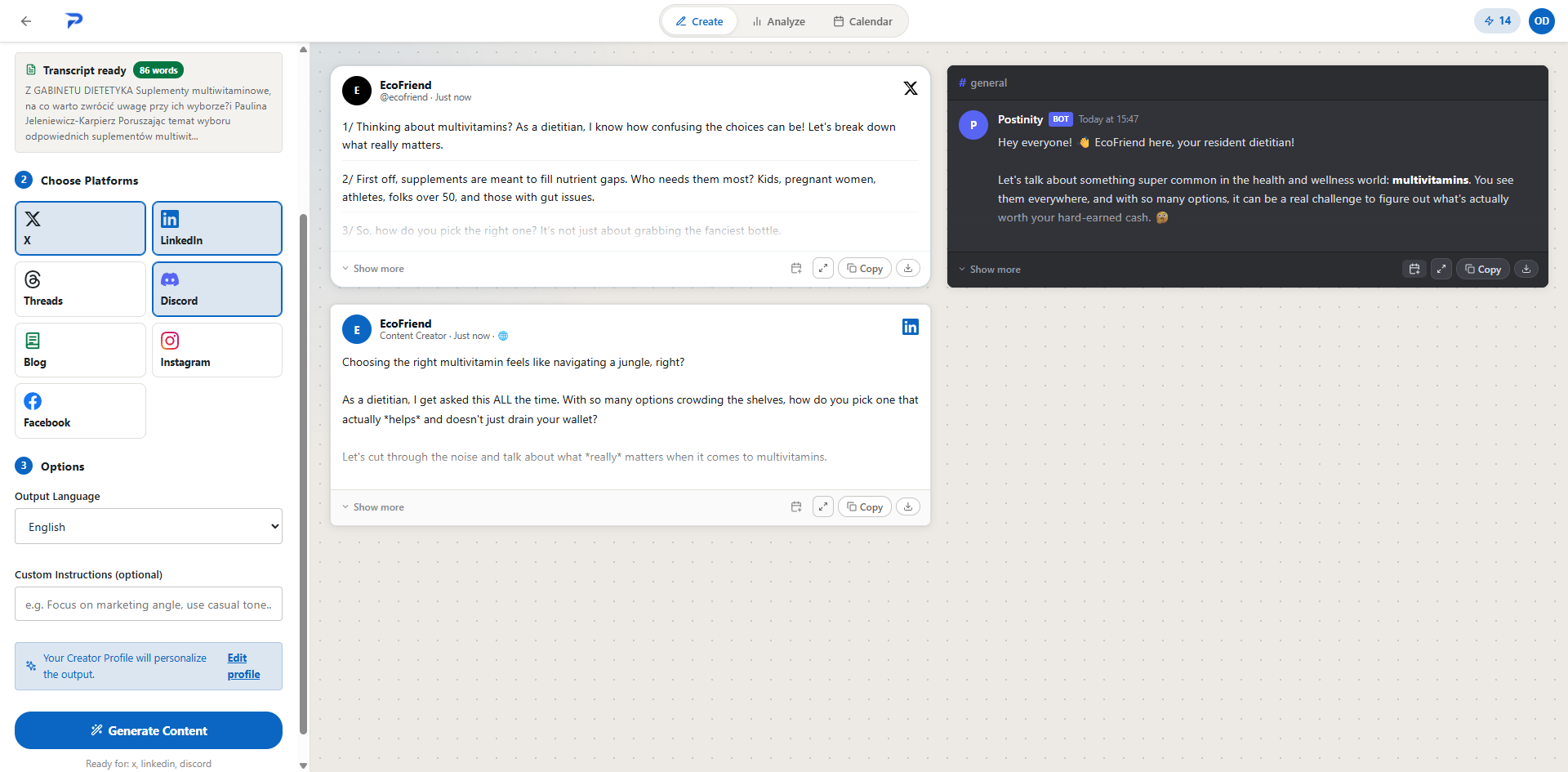Schedule the LinkedIn post via calendar icon
1568x772 pixels.
tap(796, 507)
